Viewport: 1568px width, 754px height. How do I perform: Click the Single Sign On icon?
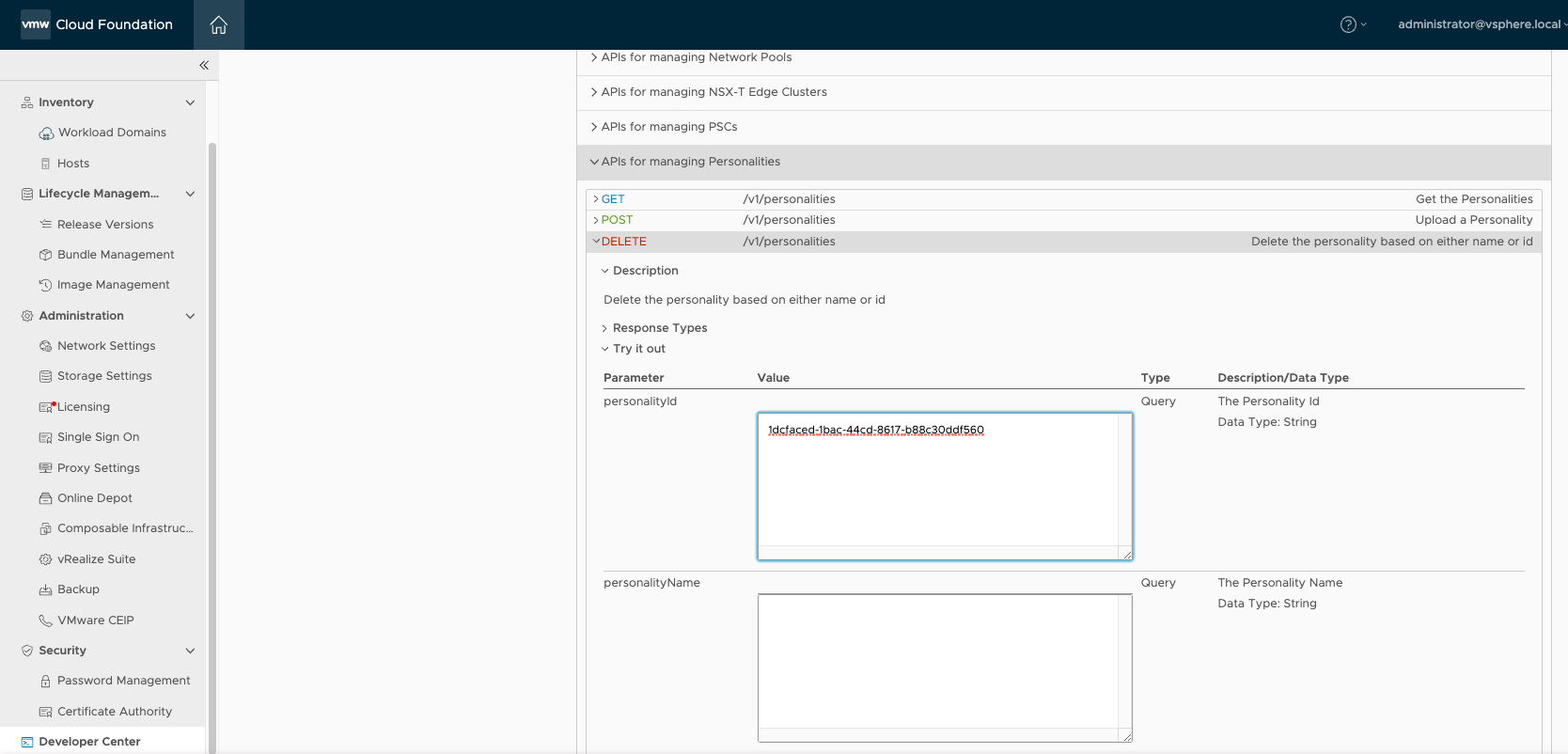[45, 437]
